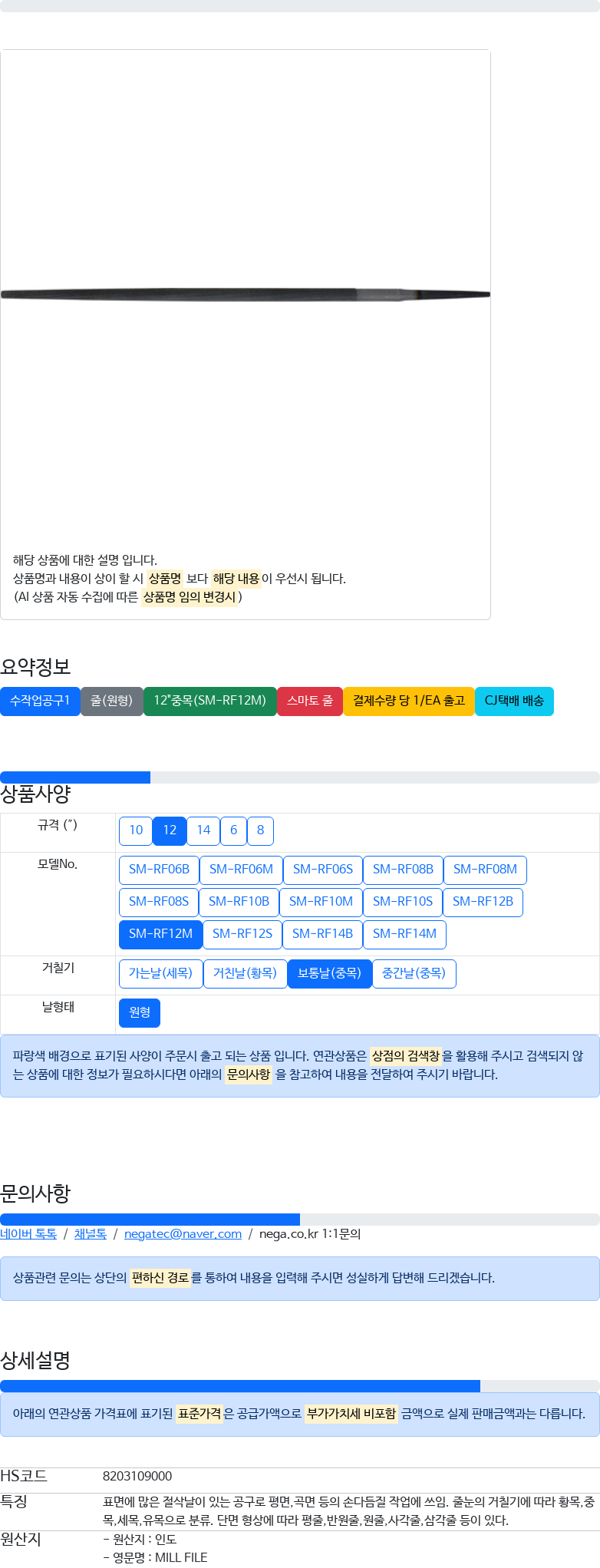Click the 수작업공구1 category tag
The image size is (600, 1568).
(40, 701)
